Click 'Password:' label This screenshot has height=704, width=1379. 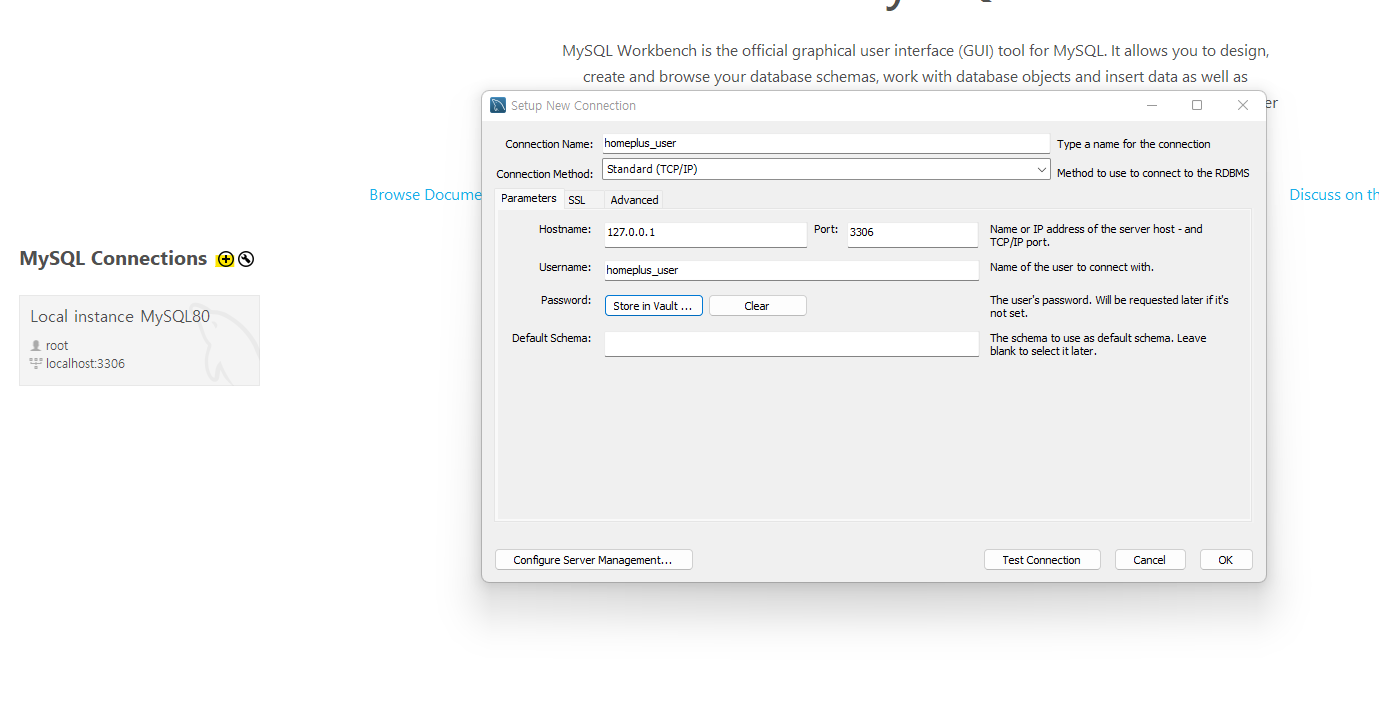click(566, 300)
